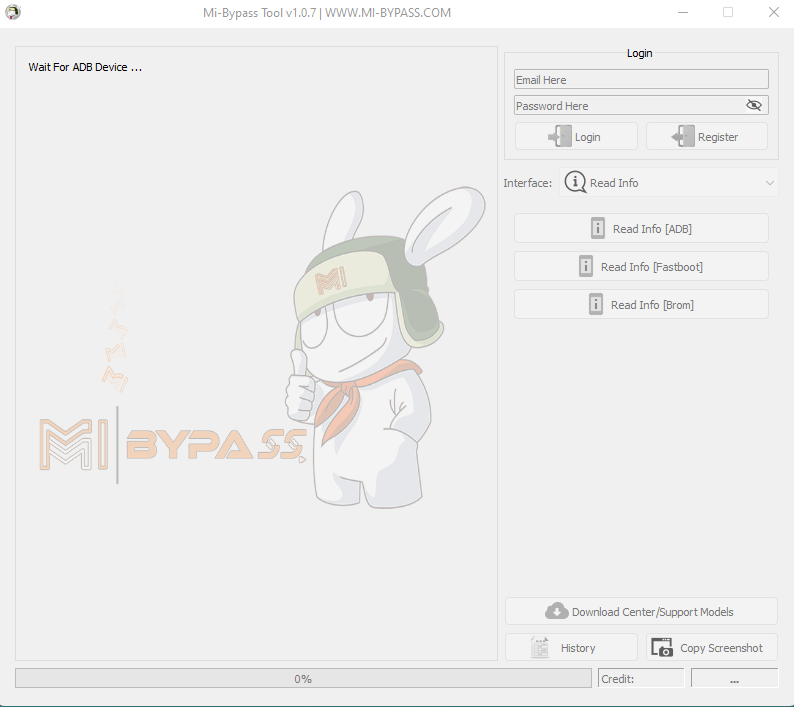Minimize the Mi-Bypass Tool window

tap(683, 12)
